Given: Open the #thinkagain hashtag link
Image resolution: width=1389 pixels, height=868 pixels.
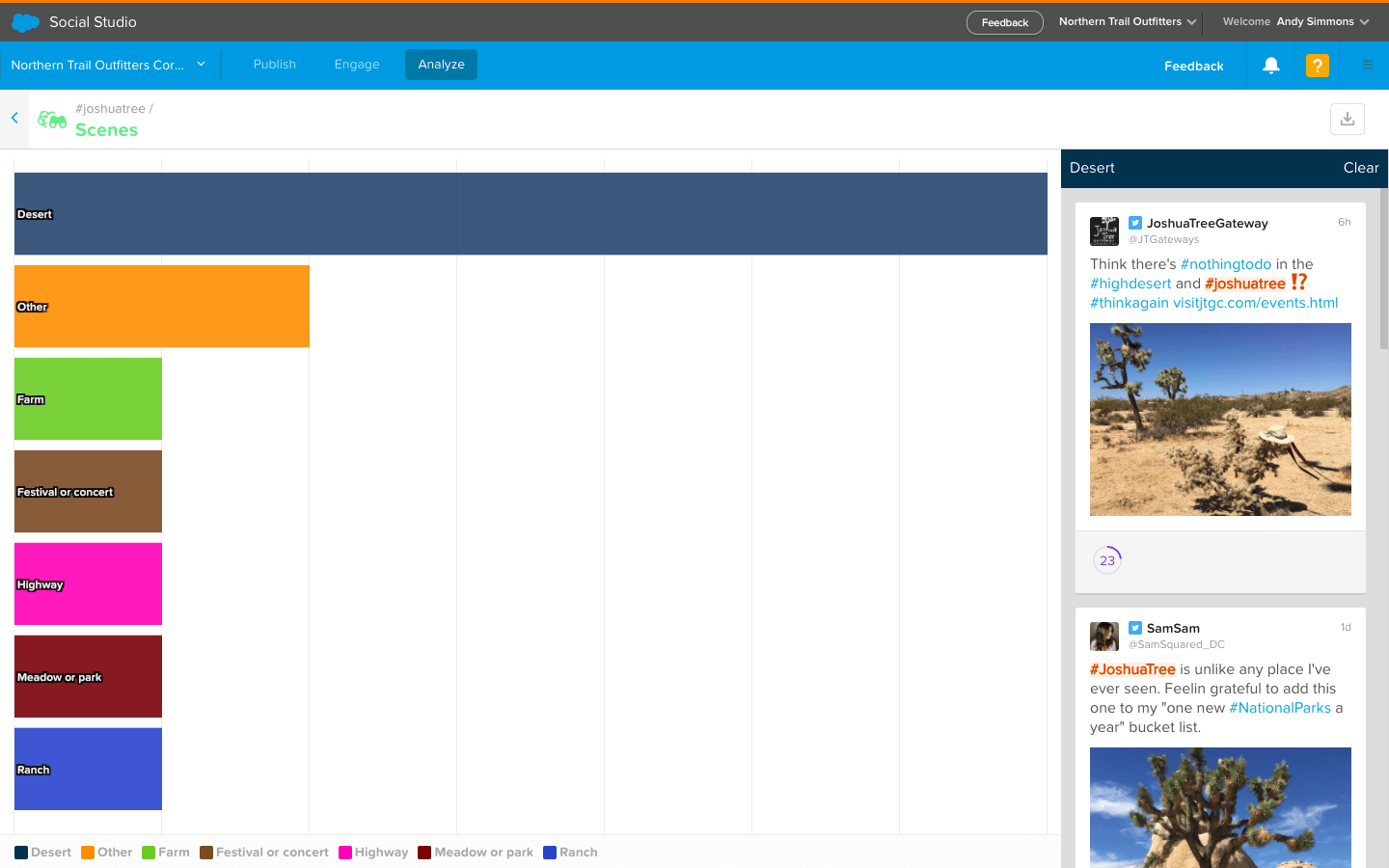Looking at the screenshot, I should point(1130,303).
